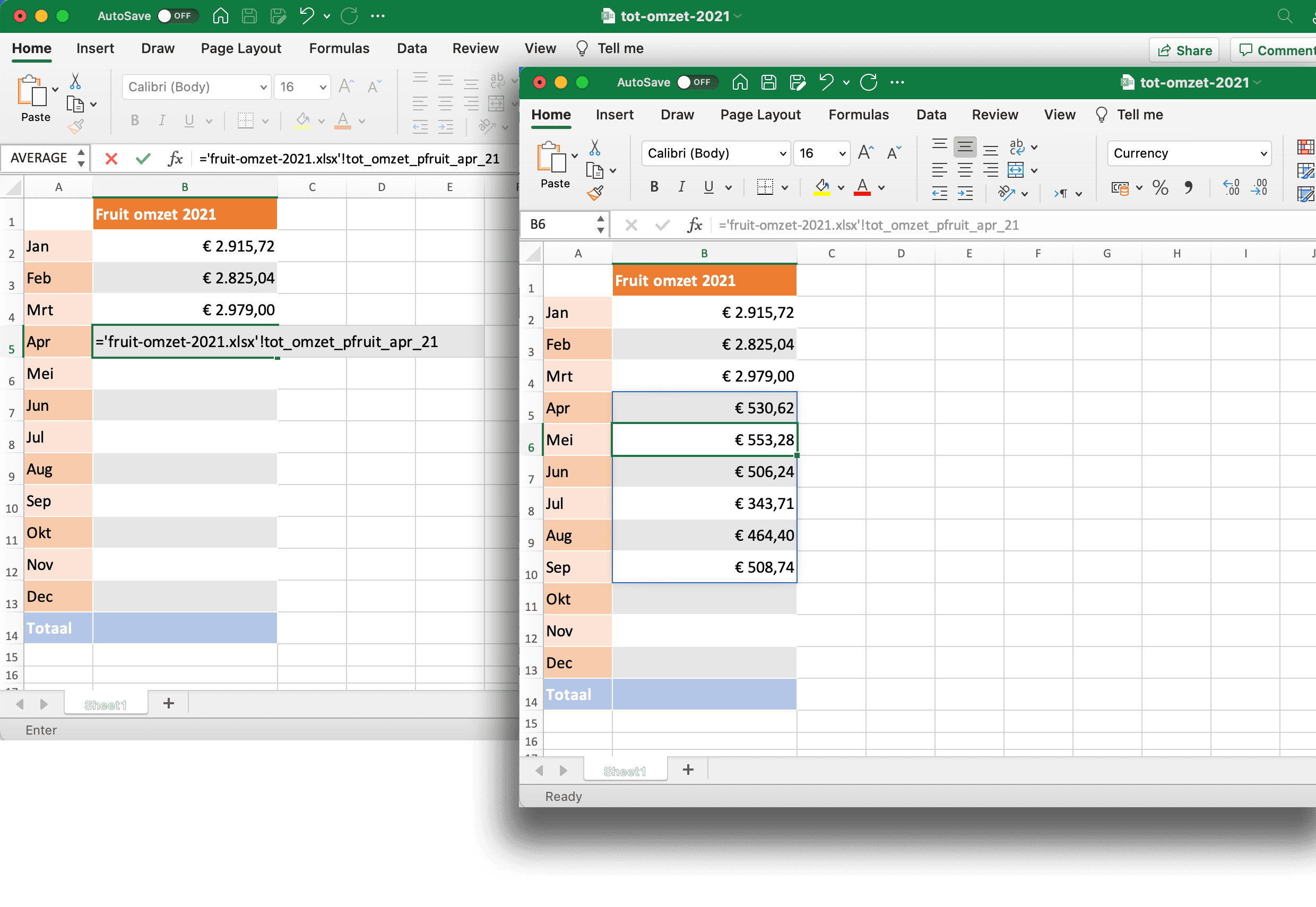Open the Calibri font dropdown

tap(715, 153)
